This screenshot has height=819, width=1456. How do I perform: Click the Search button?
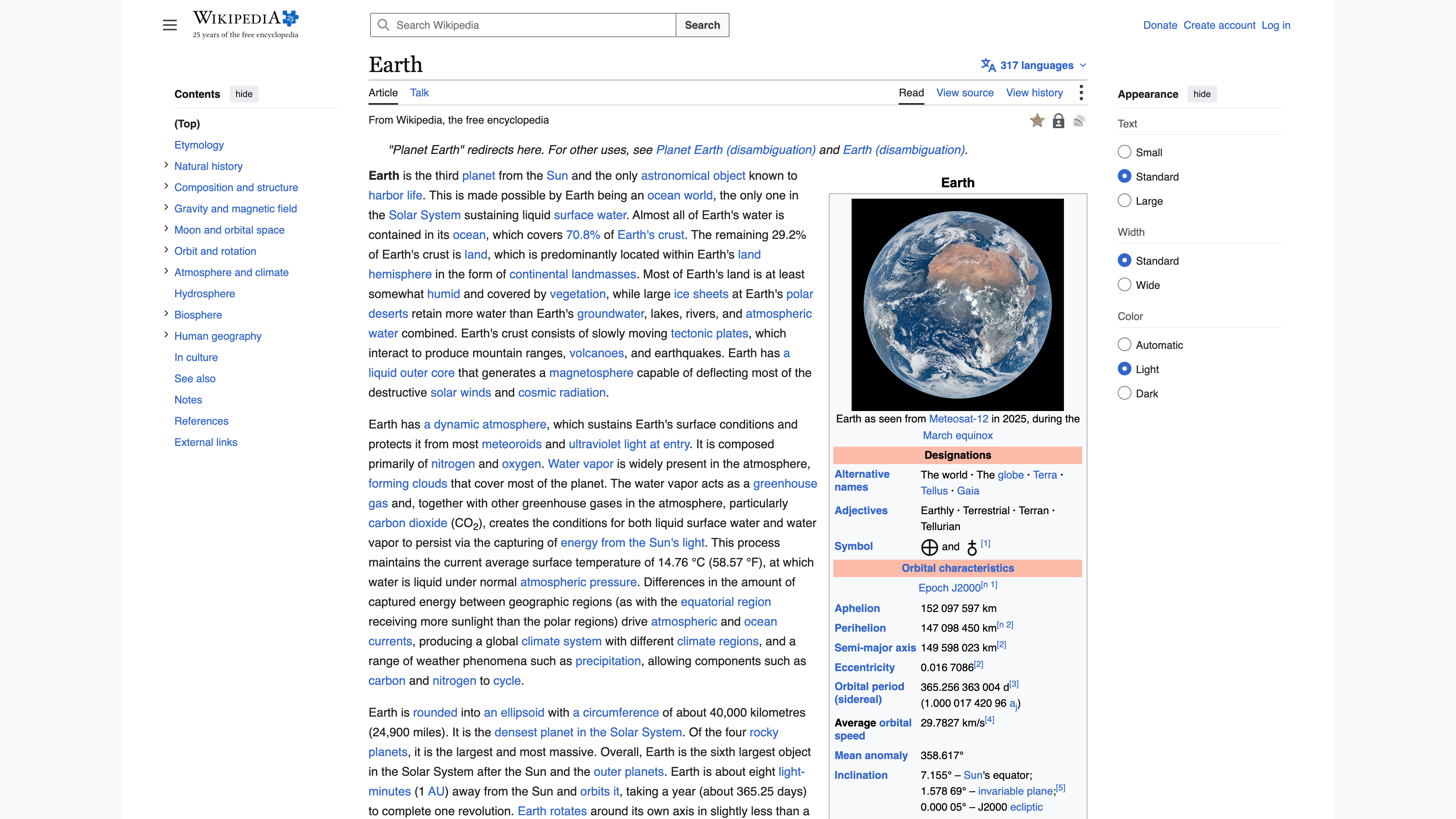pyautogui.click(x=703, y=25)
